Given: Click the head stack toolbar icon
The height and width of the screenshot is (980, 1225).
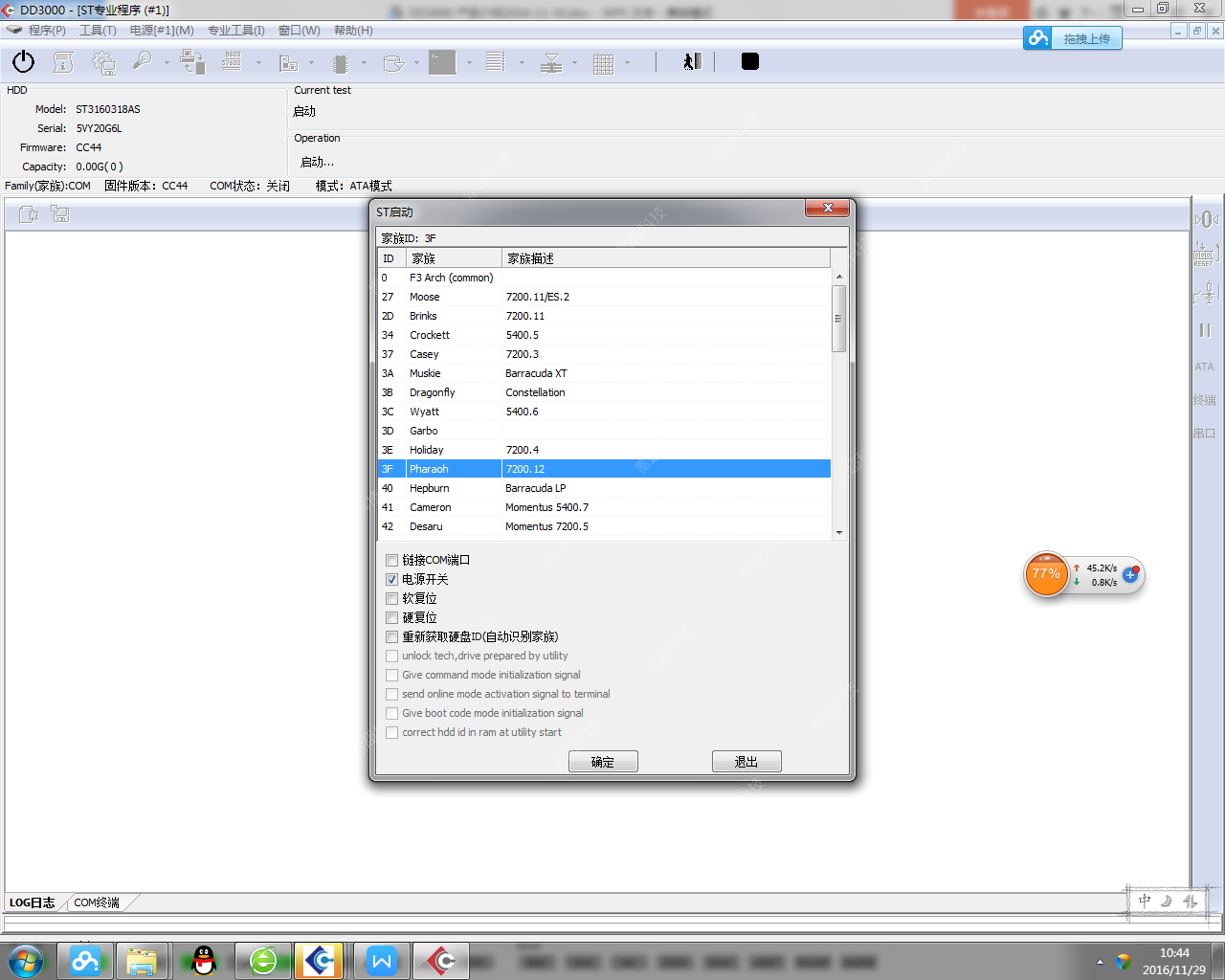Looking at the screenshot, I should coord(551,63).
